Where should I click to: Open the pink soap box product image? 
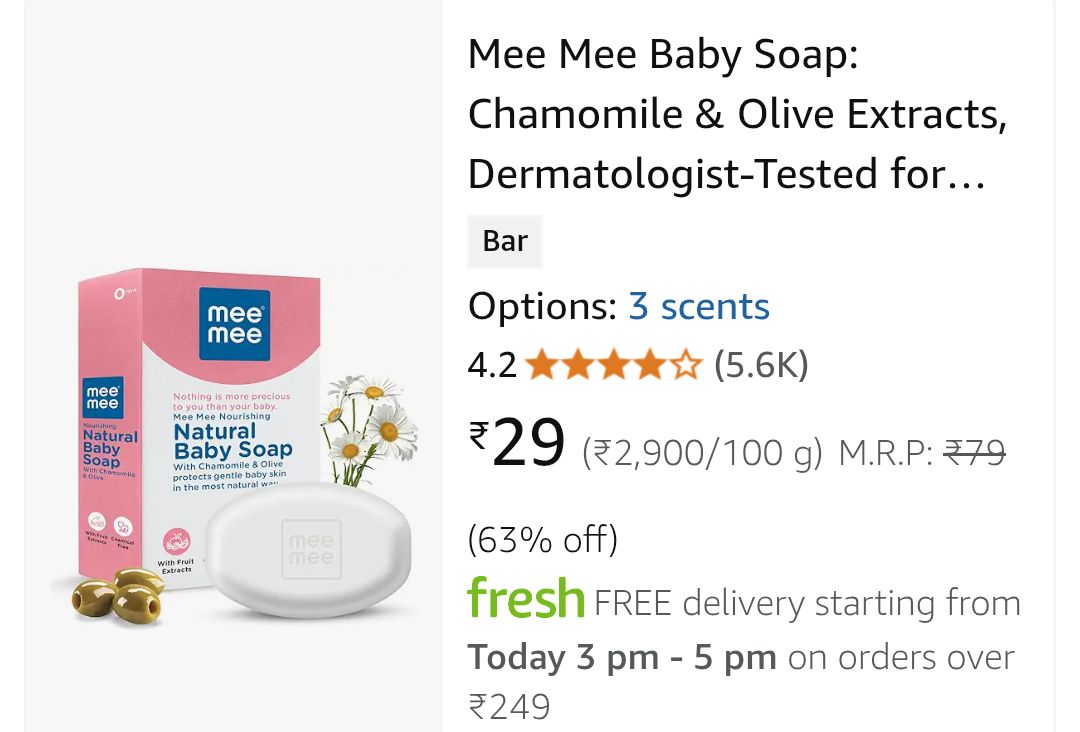tap(200, 420)
